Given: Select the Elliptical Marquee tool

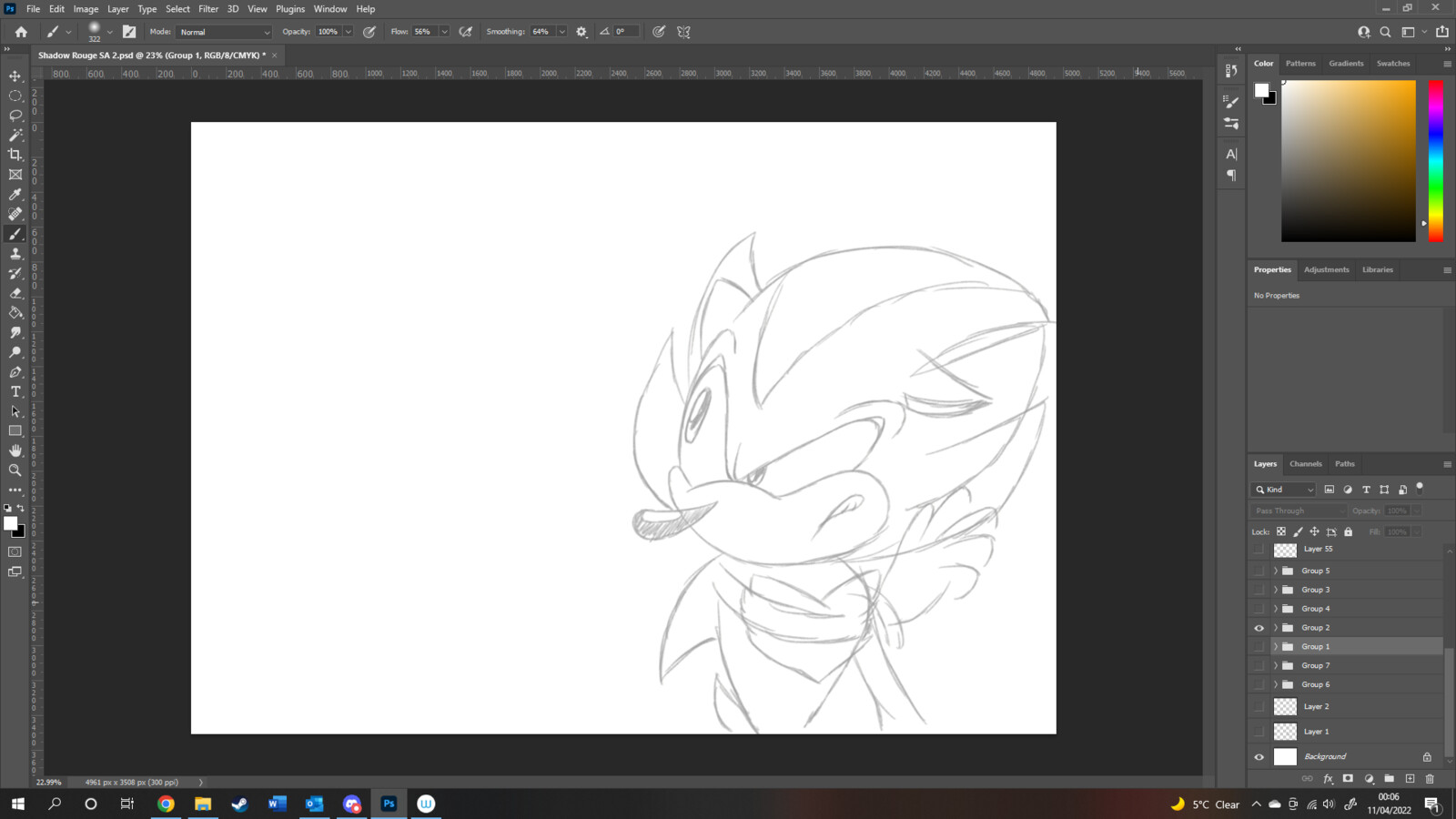Looking at the screenshot, I should 15,96.
